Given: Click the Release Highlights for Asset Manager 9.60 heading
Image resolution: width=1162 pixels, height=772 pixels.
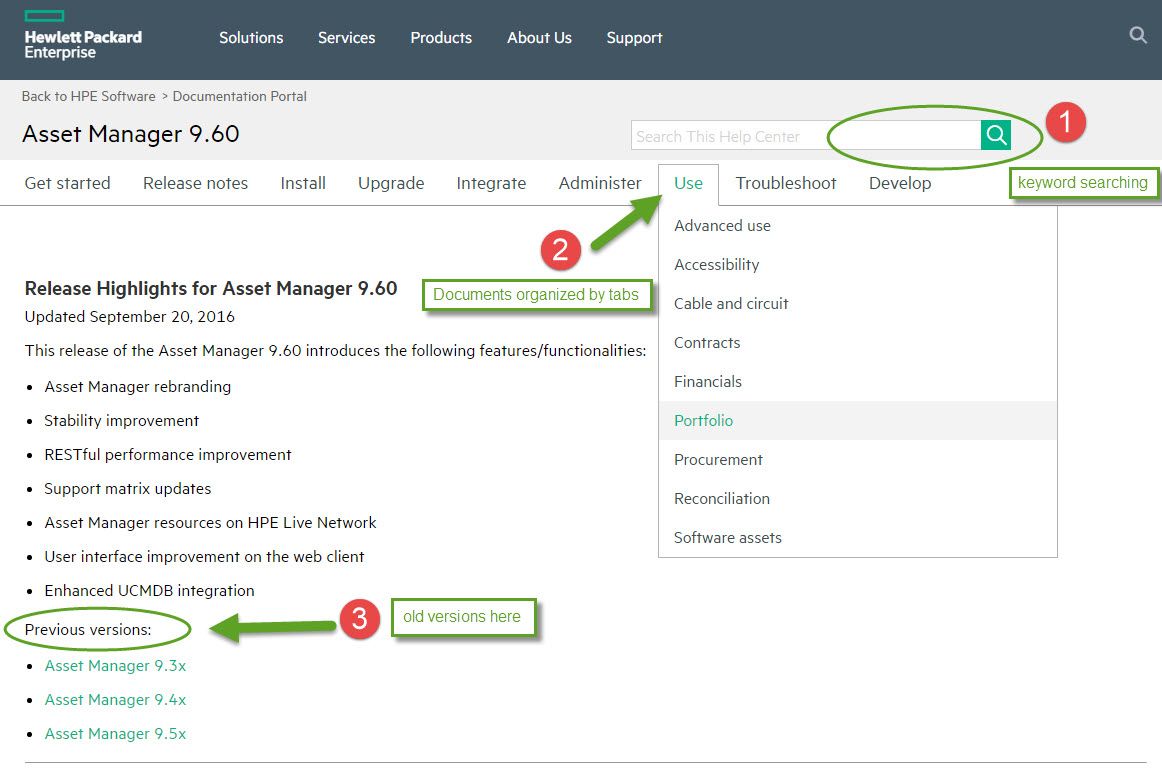Looking at the screenshot, I should (211, 289).
